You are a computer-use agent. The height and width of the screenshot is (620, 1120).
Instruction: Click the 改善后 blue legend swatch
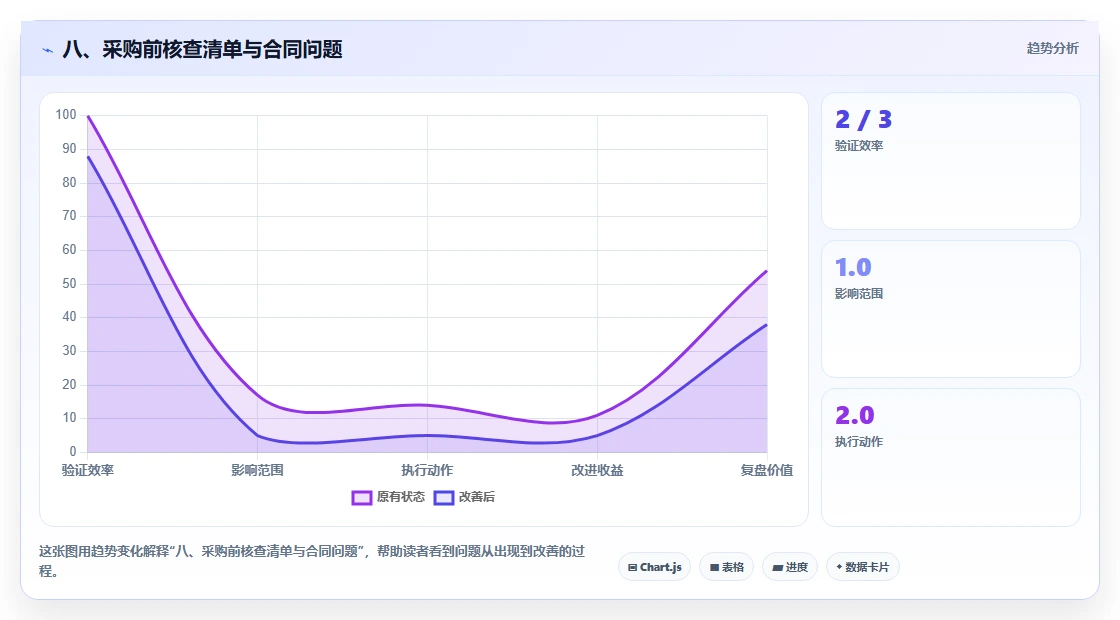(x=444, y=498)
